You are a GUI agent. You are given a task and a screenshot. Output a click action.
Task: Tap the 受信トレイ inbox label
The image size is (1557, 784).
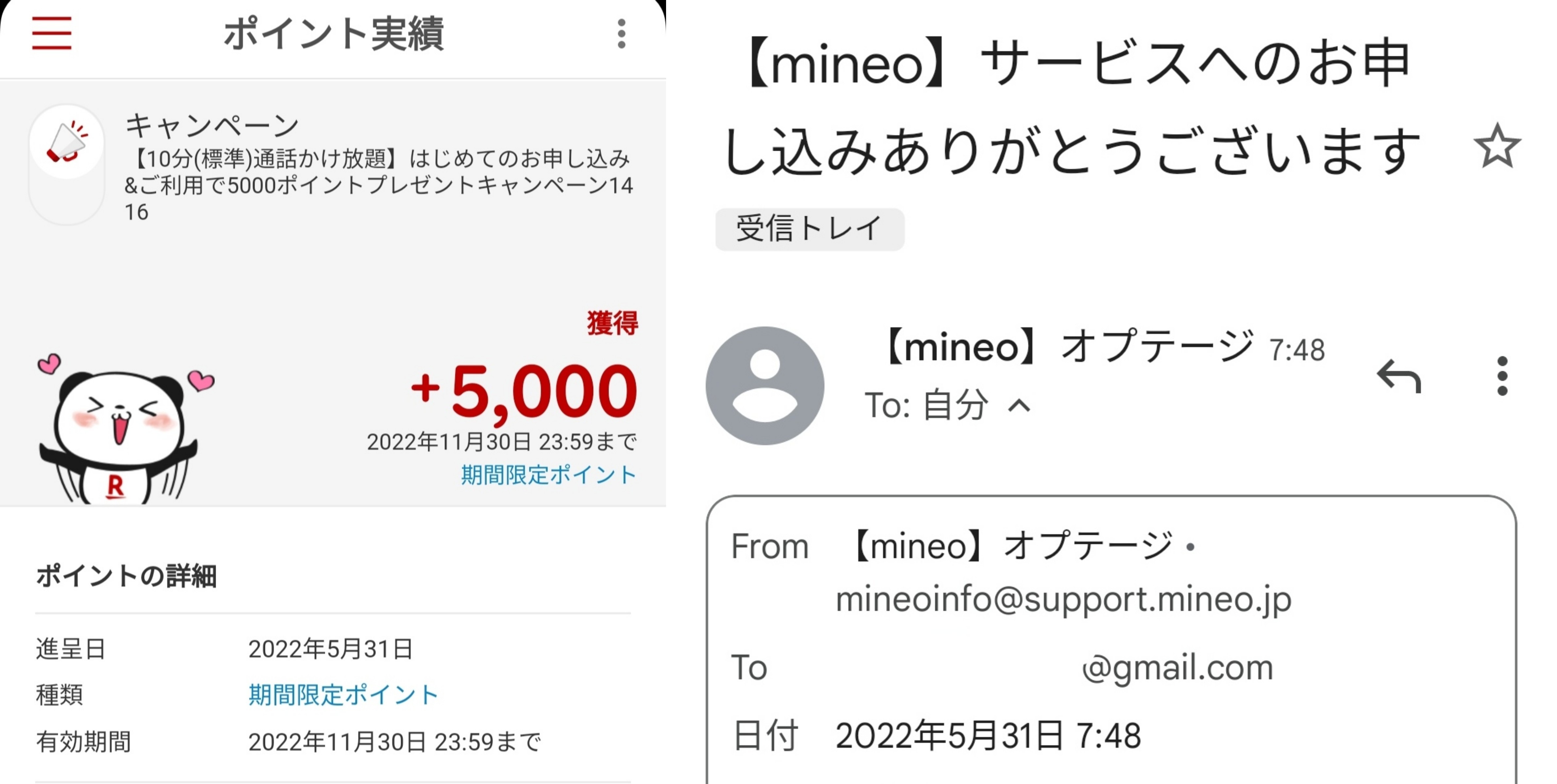pos(809,229)
